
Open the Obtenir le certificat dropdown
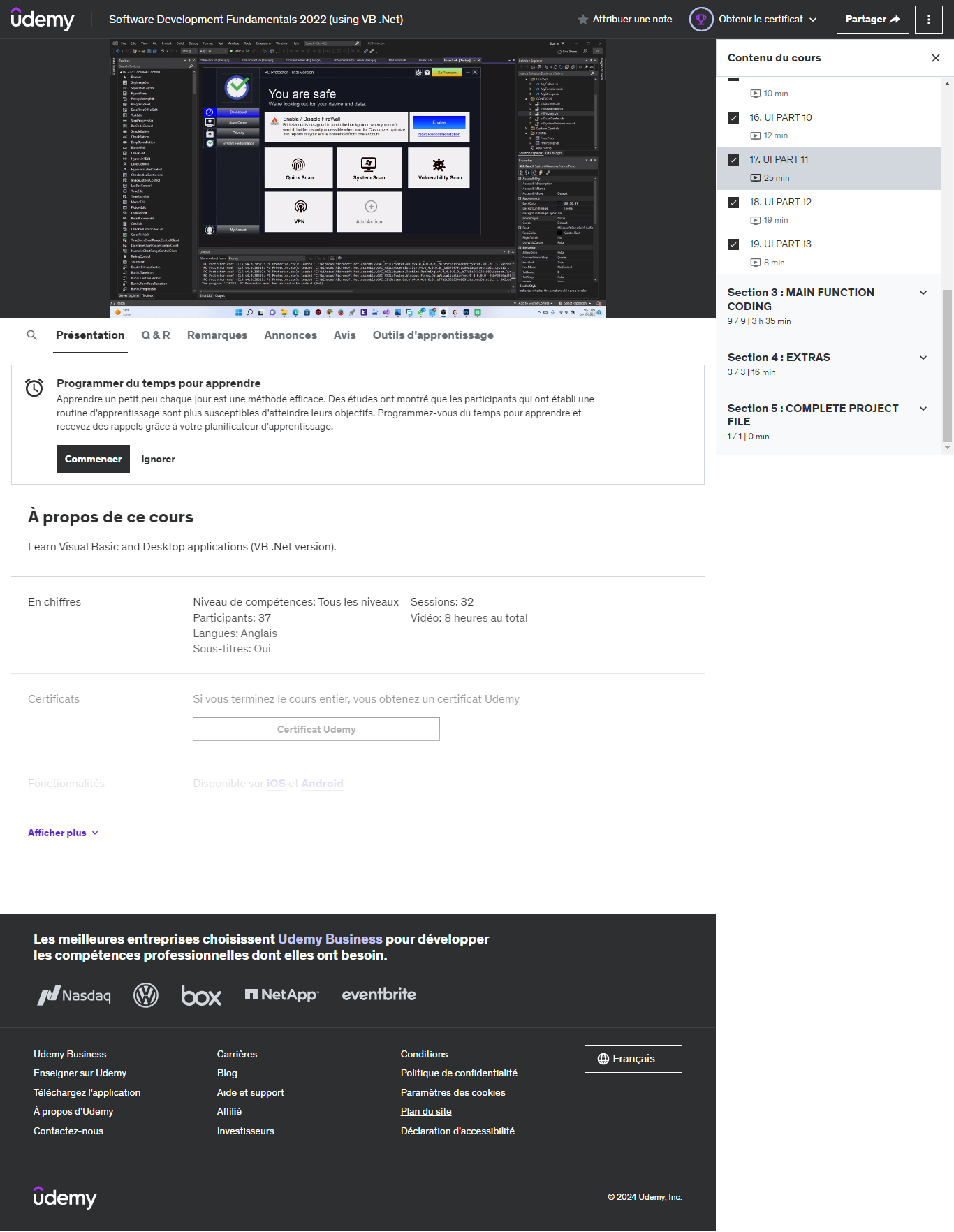754,20
